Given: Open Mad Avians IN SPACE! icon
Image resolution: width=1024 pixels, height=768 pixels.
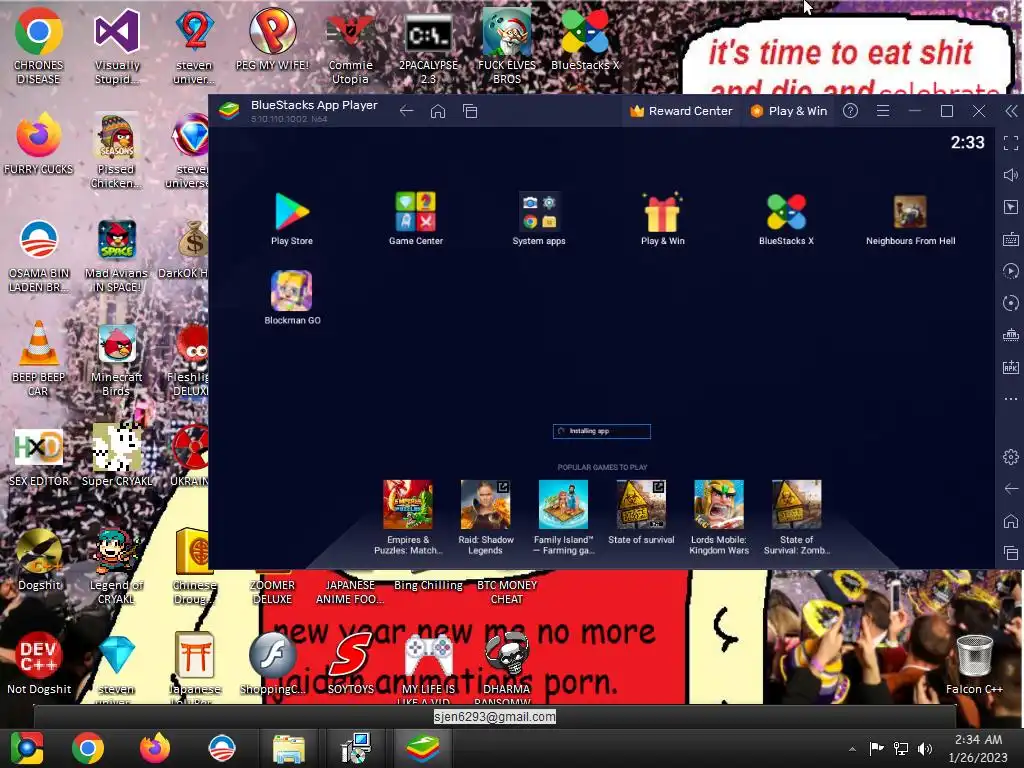Looking at the screenshot, I should (x=117, y=255).
